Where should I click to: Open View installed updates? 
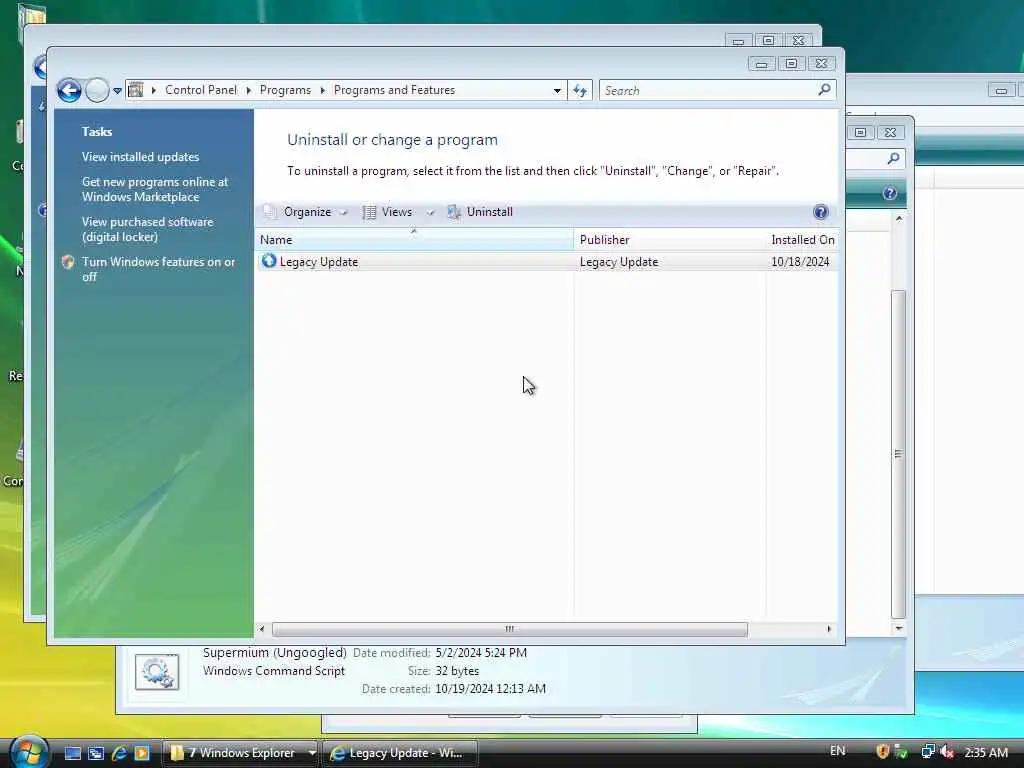[140, 157]
